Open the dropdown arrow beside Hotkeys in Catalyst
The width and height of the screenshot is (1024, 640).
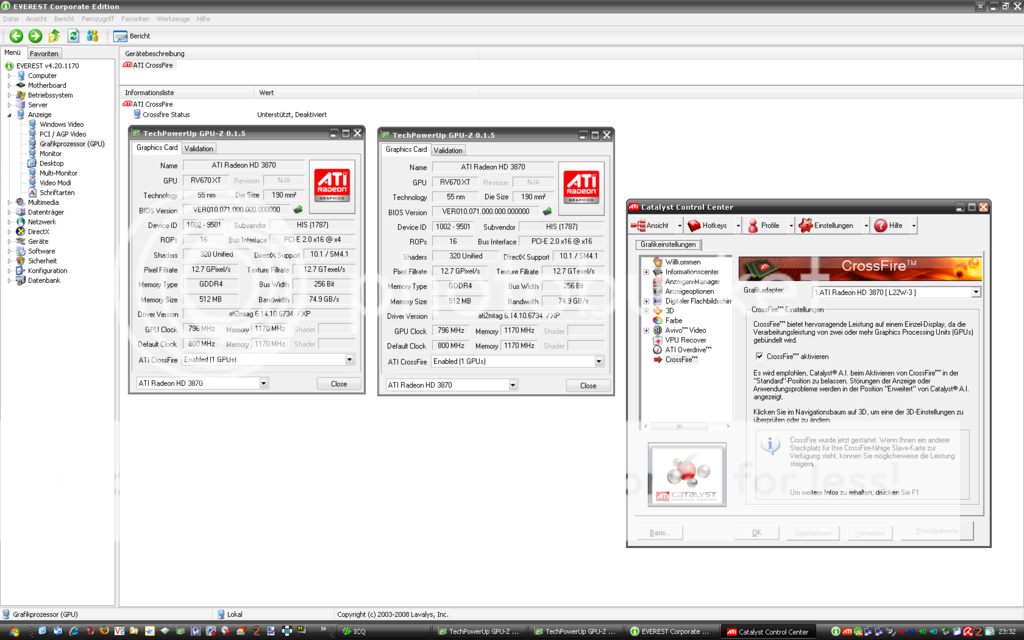click(x=738, y=225)
